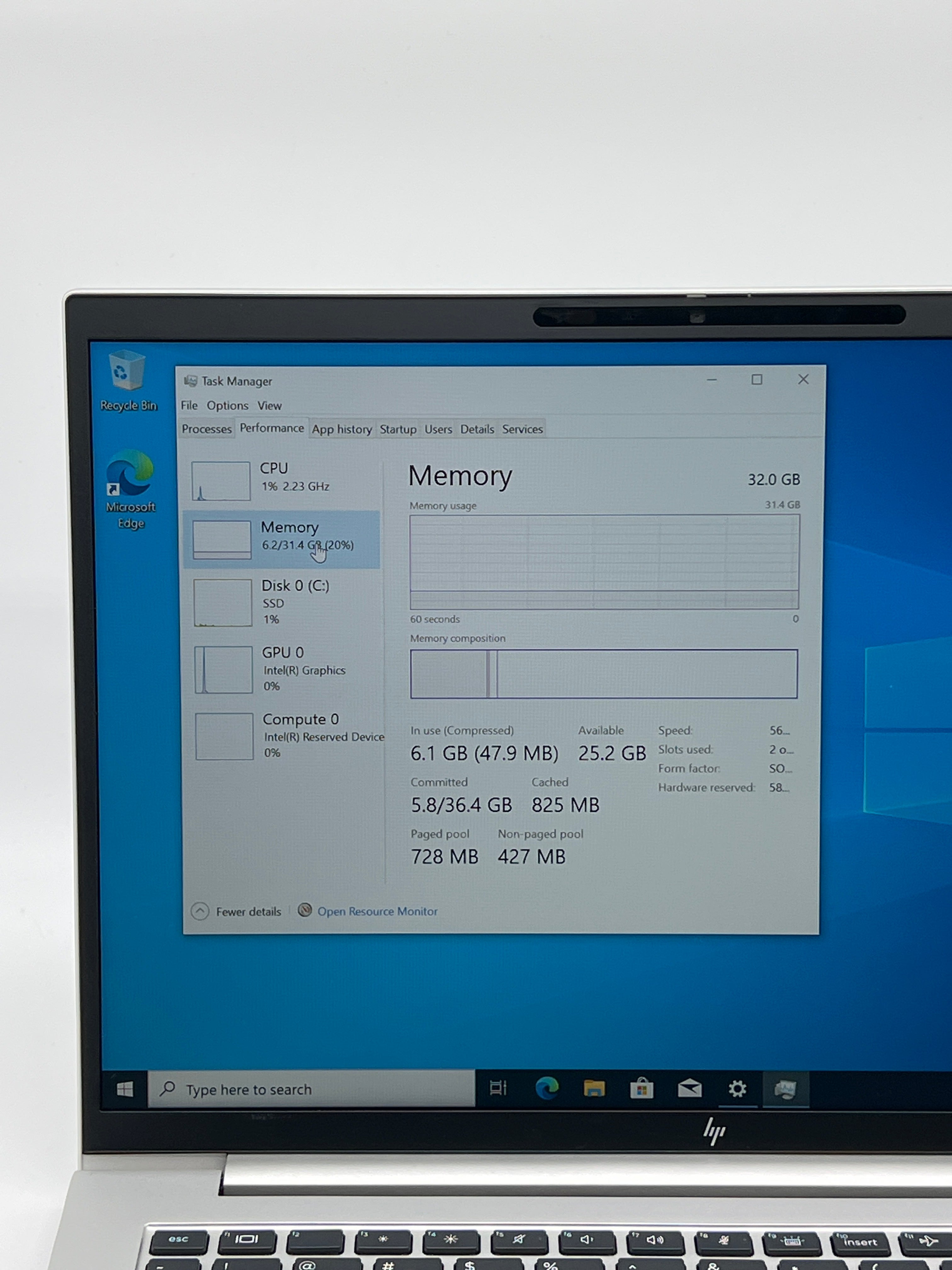The image size is (952, 1270).
Task: Click the In use value 6.1 GB (47.9 MB)
Action: coord(484,753)
